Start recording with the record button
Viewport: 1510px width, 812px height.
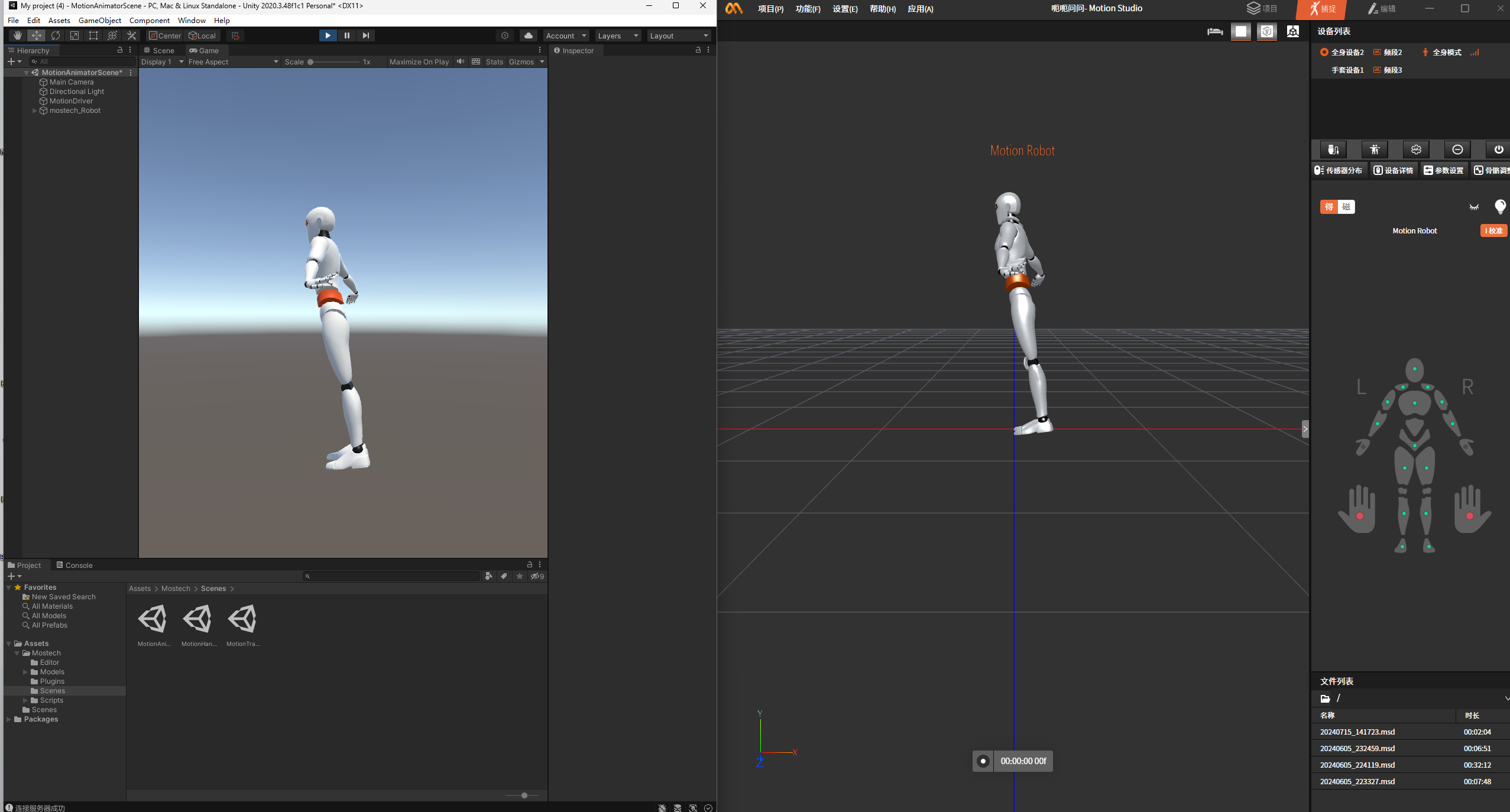click(983, 761)
